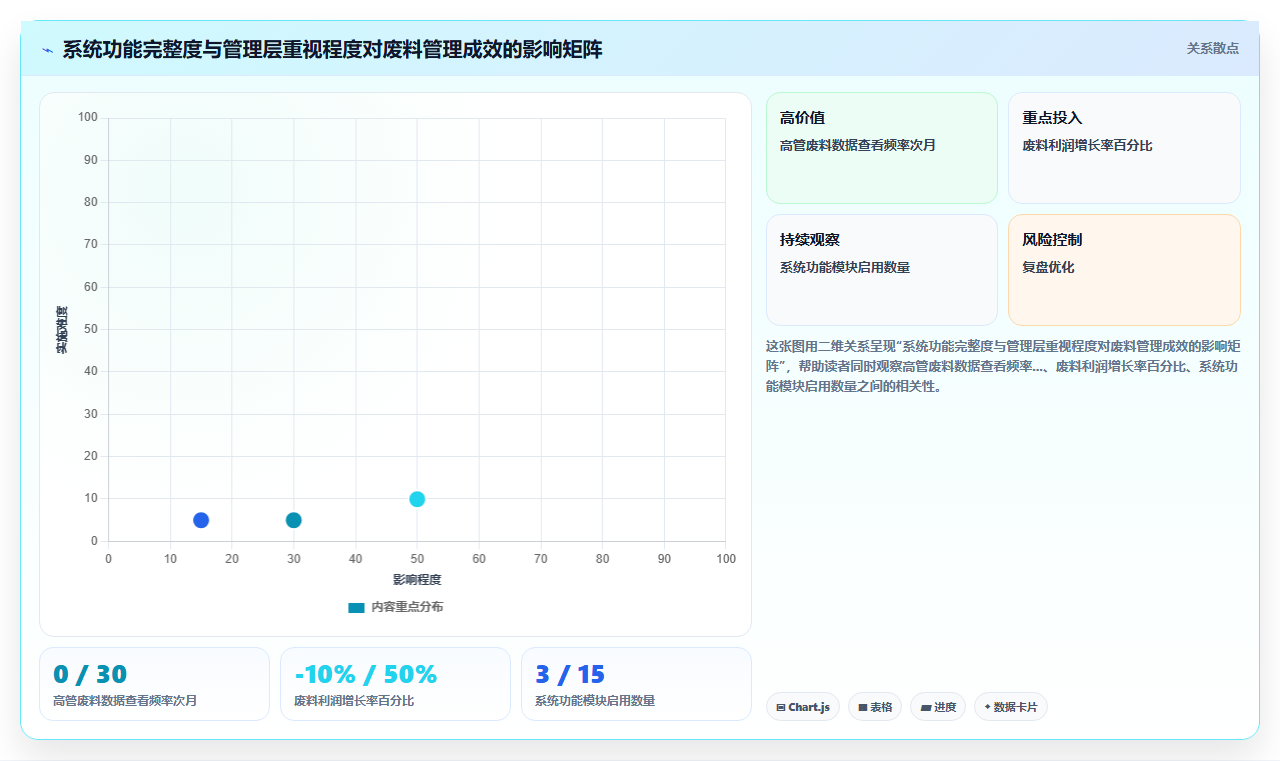The image size is (1280, 761).
Task: Click the 影响程度 x-axis title
Action: (417, 579)
